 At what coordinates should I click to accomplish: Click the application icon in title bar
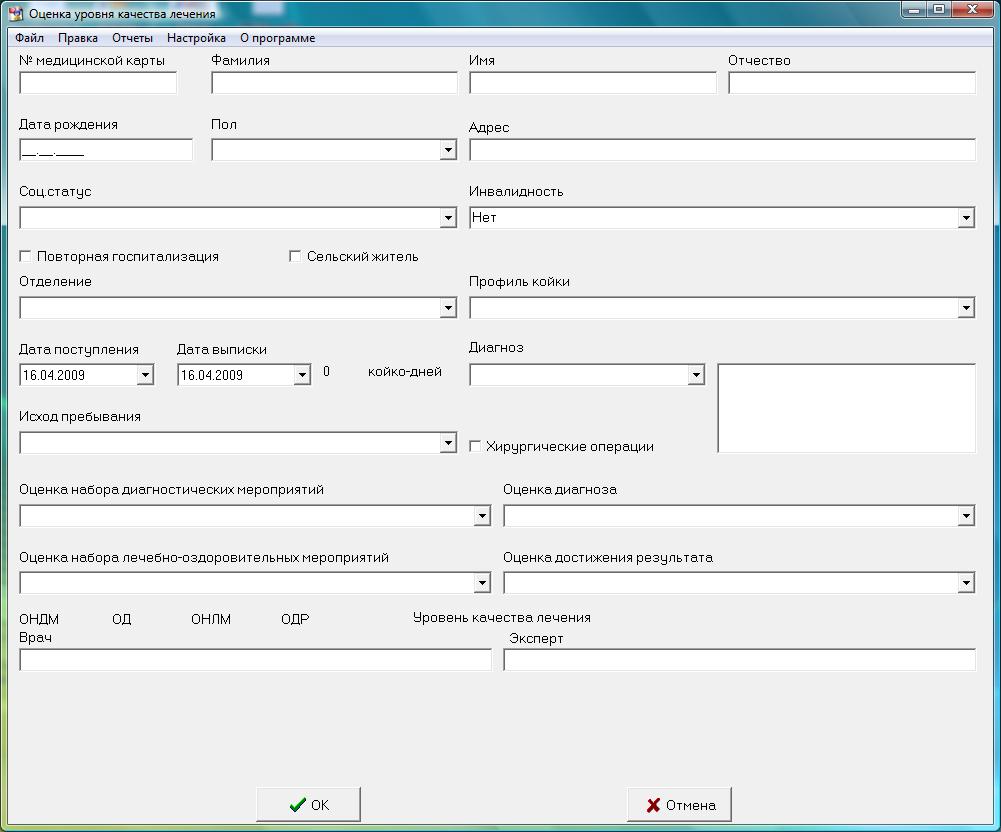point(15,13)
